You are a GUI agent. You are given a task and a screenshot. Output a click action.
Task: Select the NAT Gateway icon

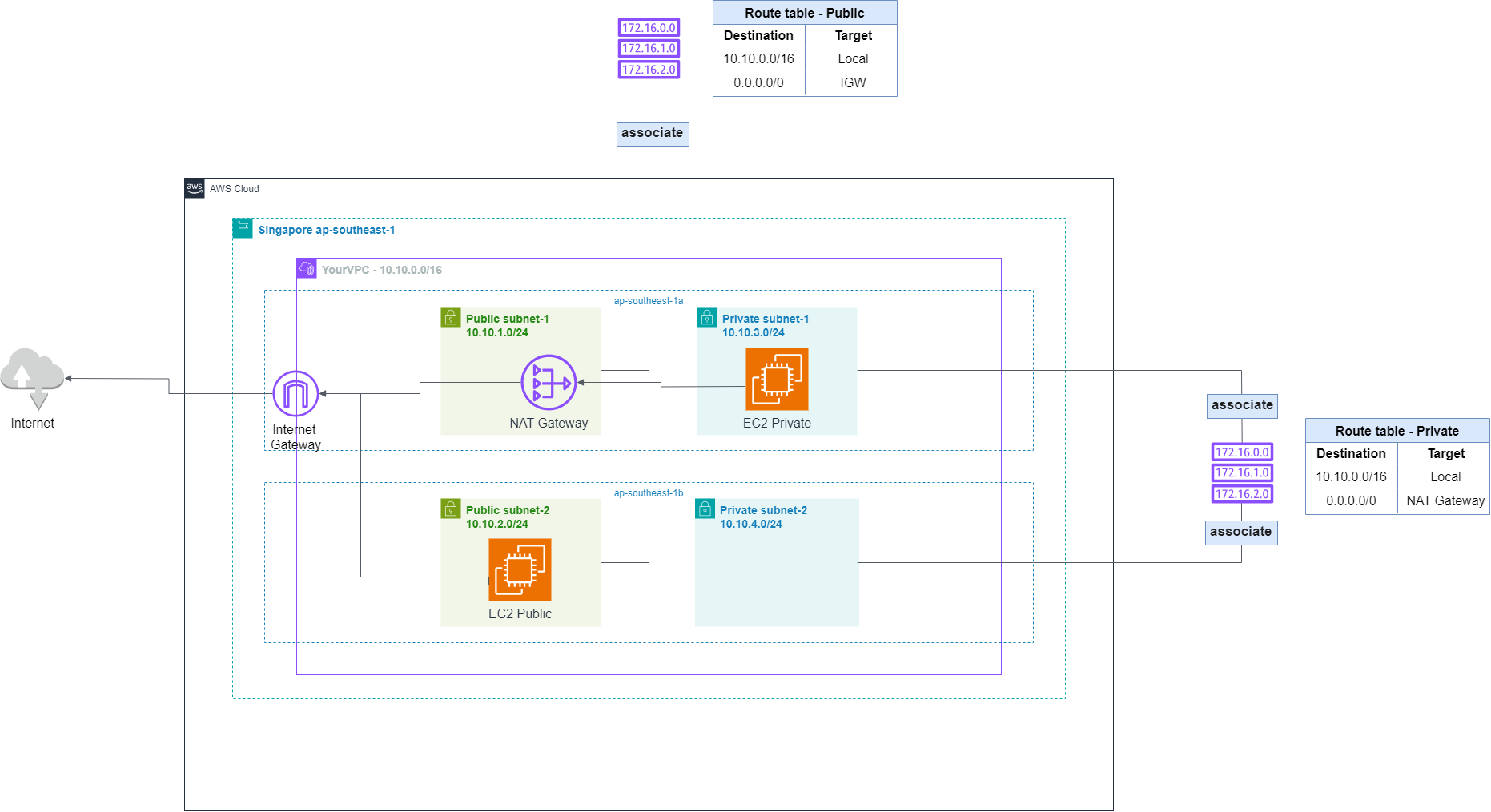tap(549, 383)
